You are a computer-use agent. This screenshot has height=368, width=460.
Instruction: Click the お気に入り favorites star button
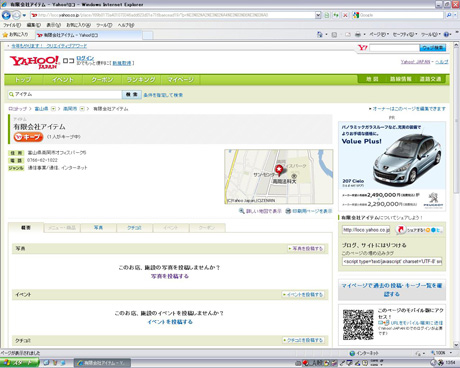click(15, 35)
